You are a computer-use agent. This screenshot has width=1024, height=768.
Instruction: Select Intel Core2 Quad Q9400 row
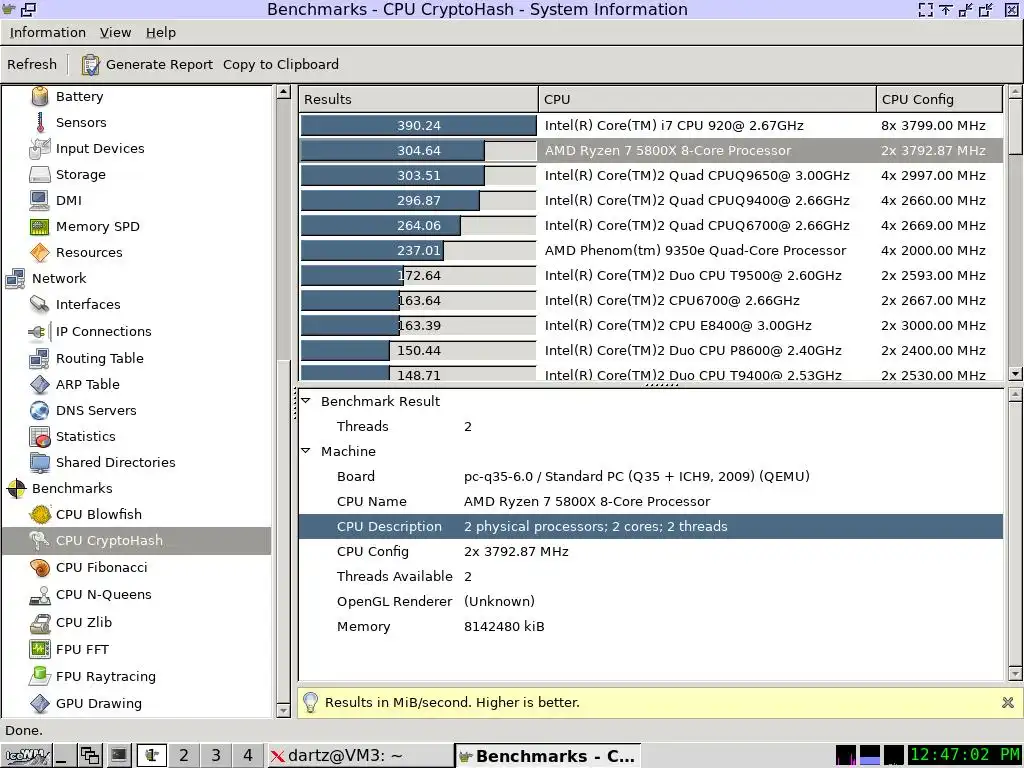tap(651, 200)
